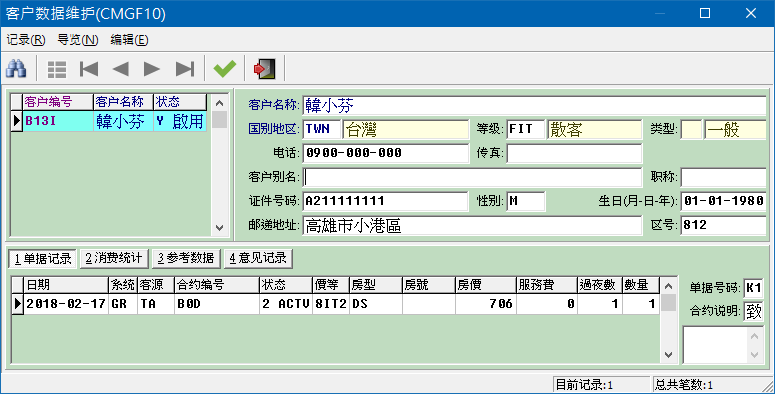
Task: Edit 邮递地址 field 高雄市小港區
Action: point(472,225)
